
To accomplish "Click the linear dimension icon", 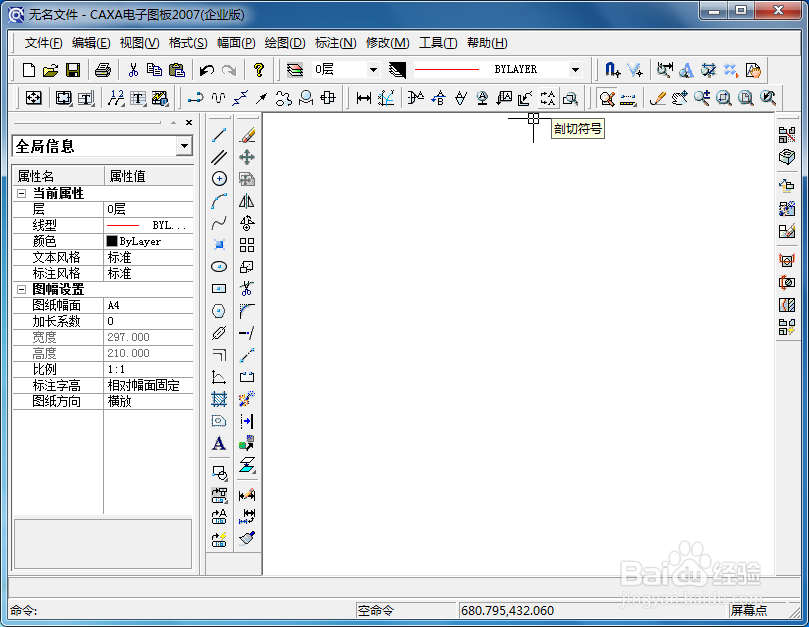I will 364,98.
